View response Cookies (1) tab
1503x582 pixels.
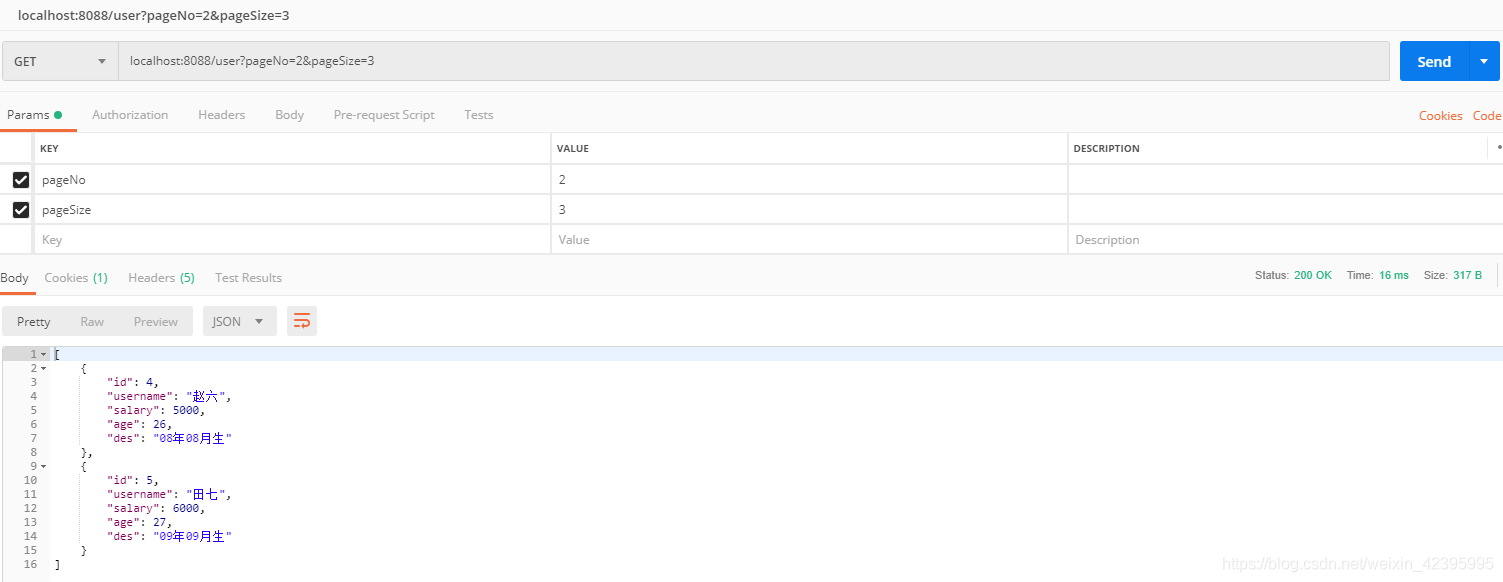click(x=76, y=278)
